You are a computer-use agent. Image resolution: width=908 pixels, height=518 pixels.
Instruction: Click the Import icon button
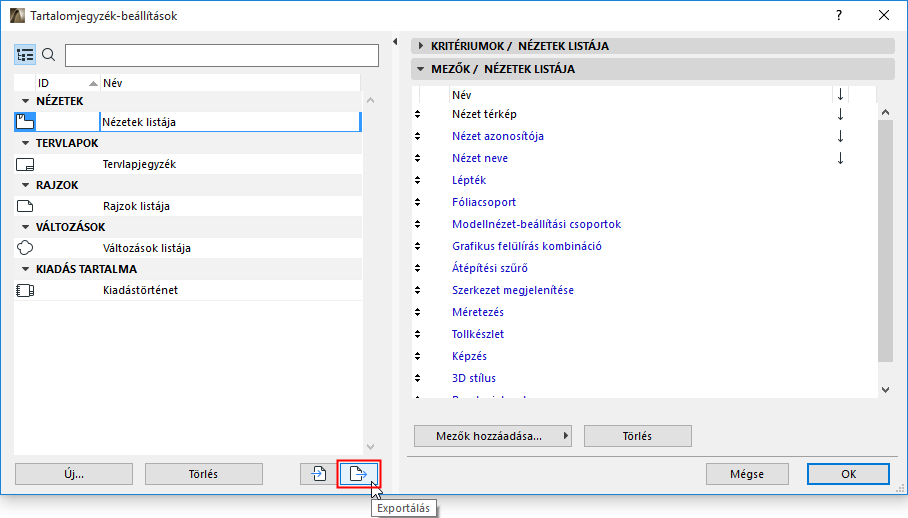pos(318,474)
